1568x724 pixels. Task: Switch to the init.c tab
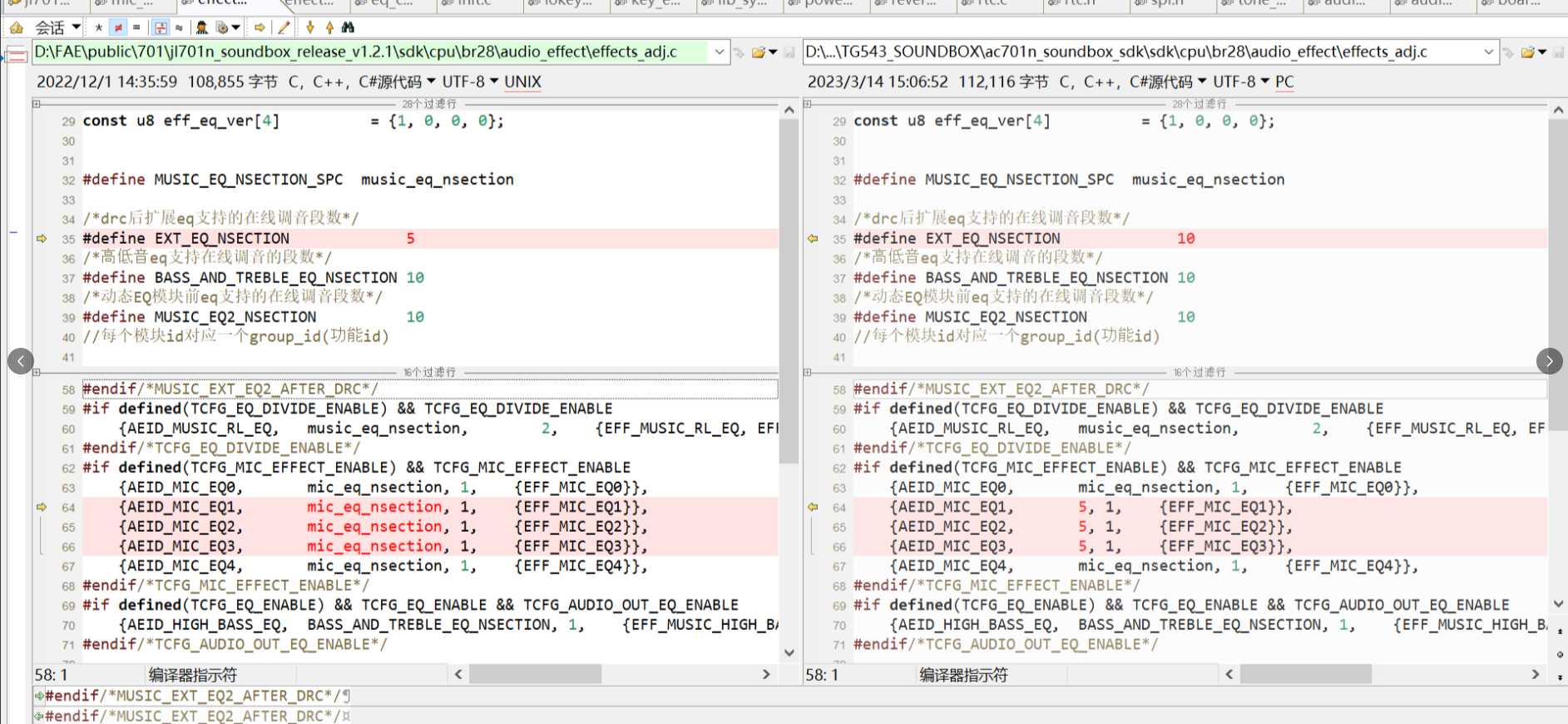point(479,3)
